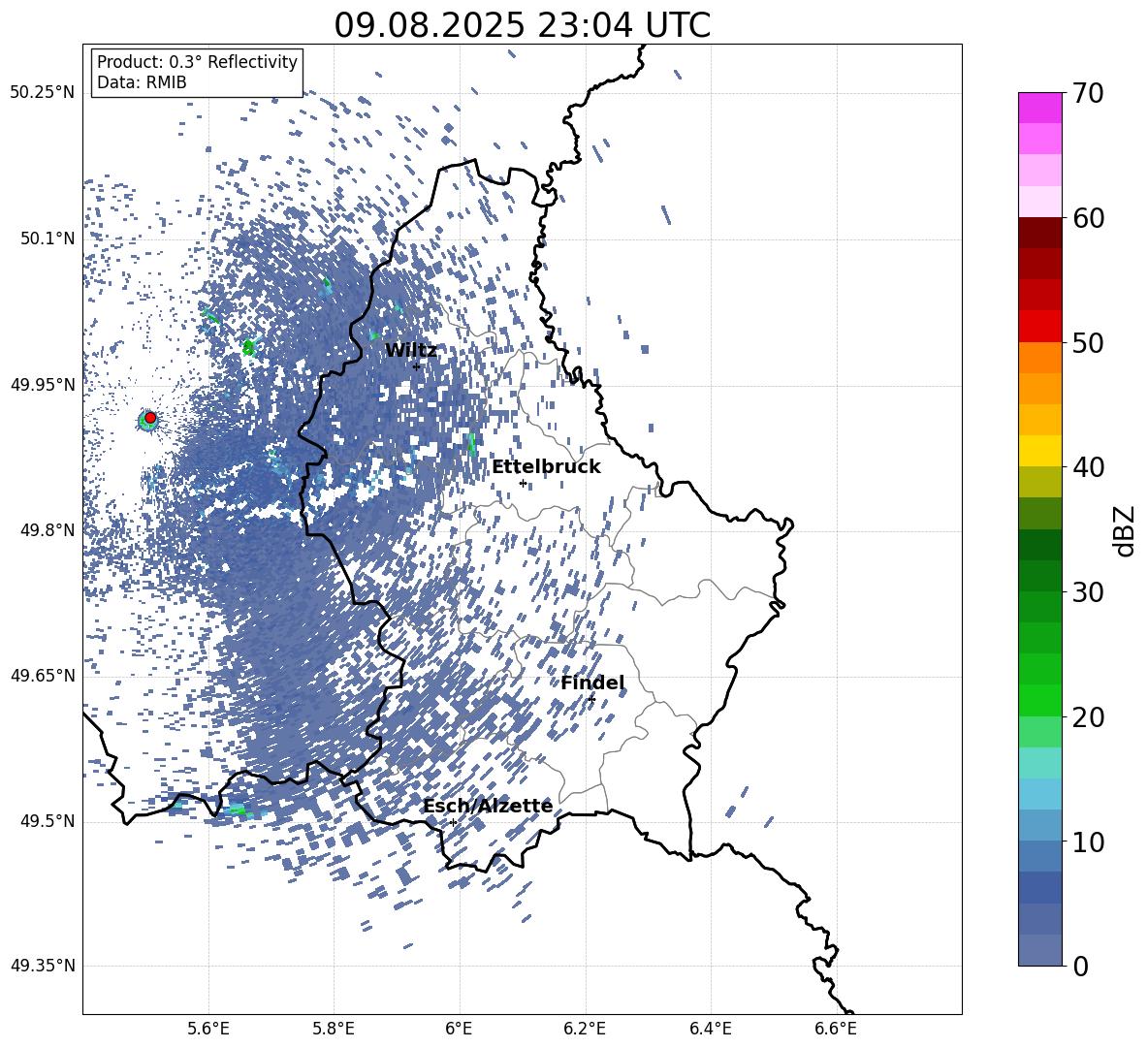This screenshot has width=1148, height=1048.
Task: Click the colorbar 20 tick label
Action: (1088, 716)
